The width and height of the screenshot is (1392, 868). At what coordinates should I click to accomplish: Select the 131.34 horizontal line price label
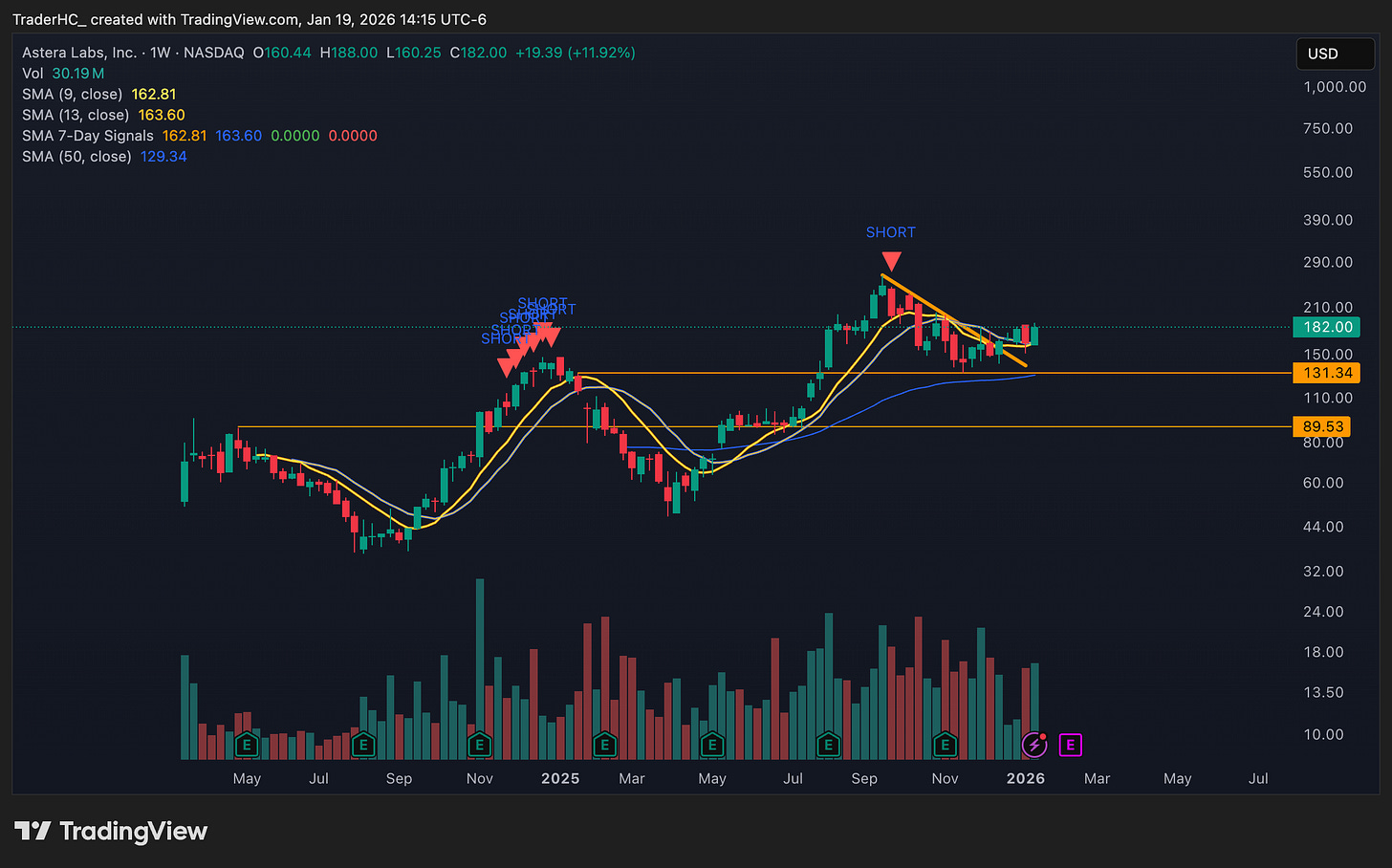tap(1325, 373)
